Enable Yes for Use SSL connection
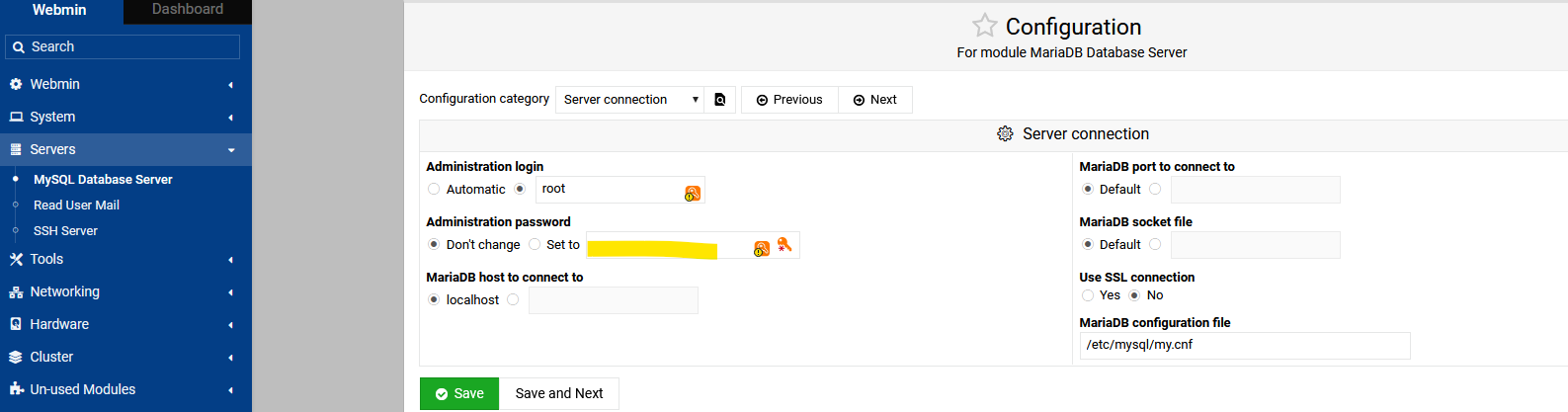 [1088, 295]
